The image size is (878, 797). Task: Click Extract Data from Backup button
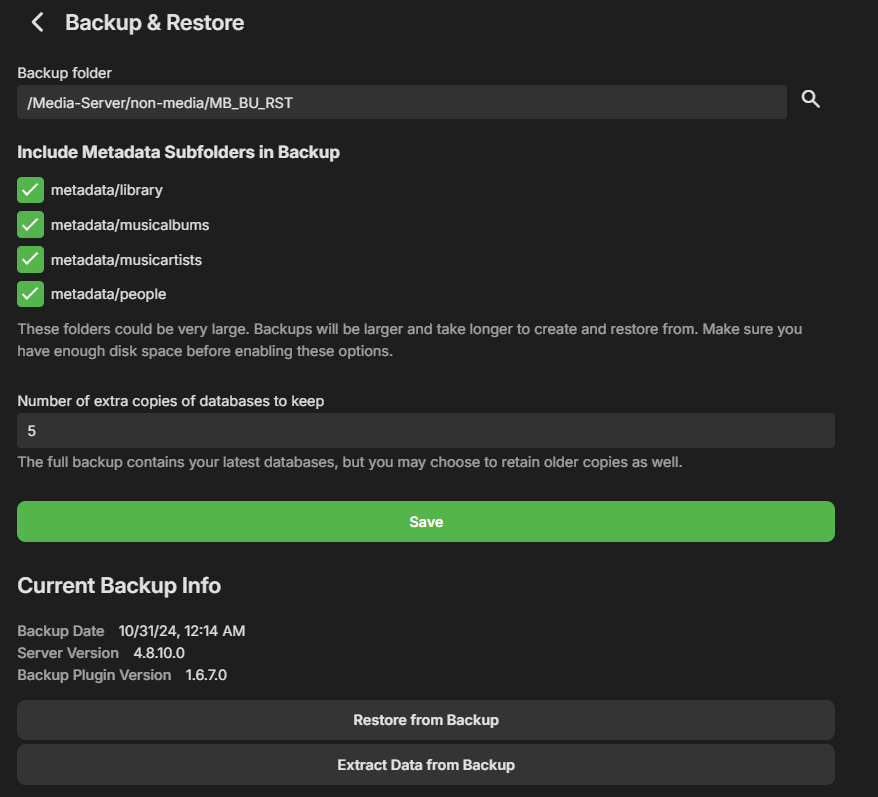click(426, 765)
